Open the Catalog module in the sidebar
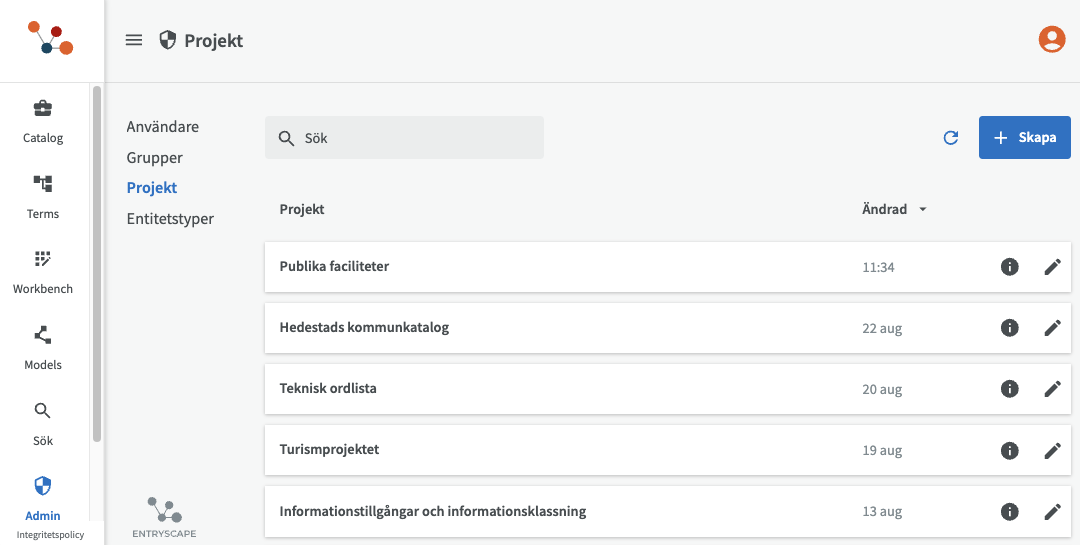 tap(43, 121)
